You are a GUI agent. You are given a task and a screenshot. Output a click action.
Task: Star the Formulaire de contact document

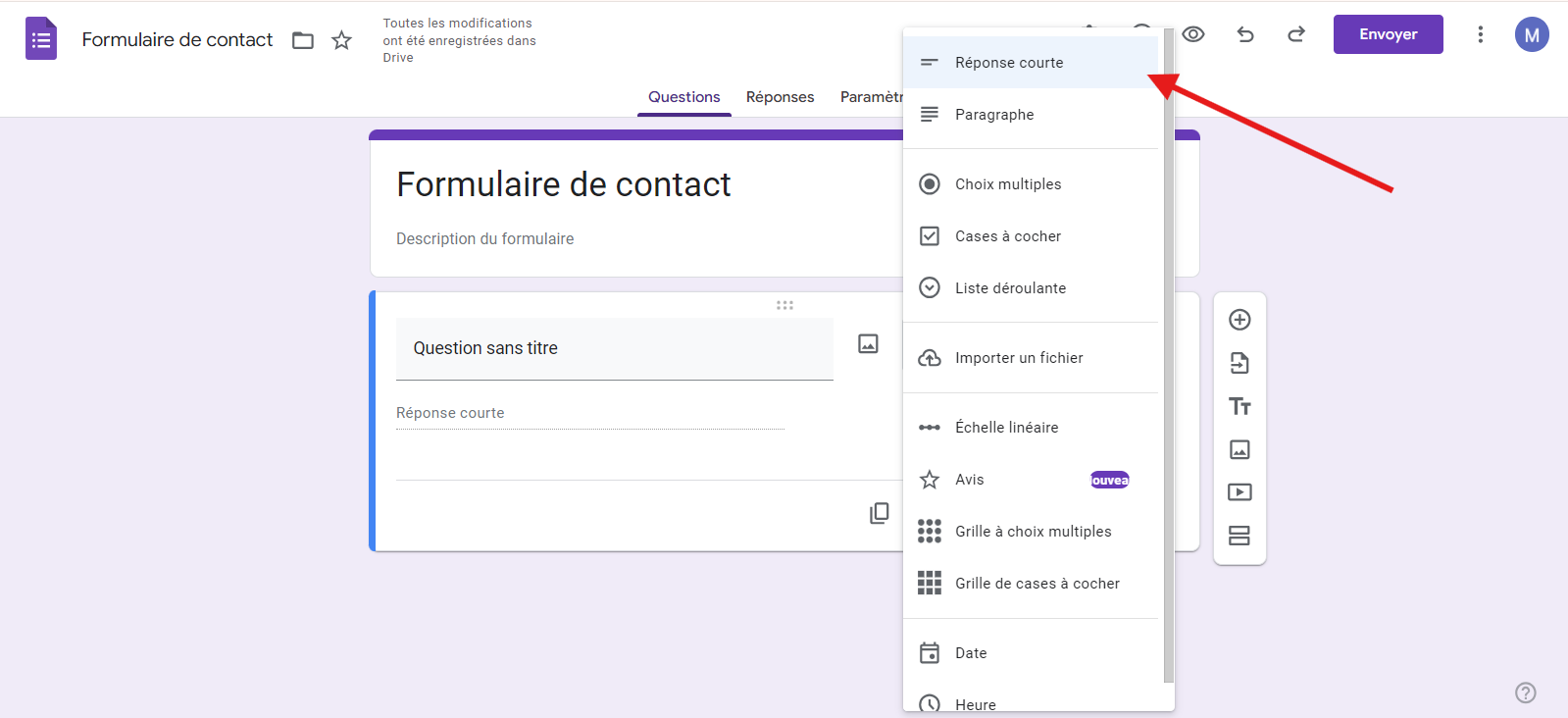[x=341, y=40]
